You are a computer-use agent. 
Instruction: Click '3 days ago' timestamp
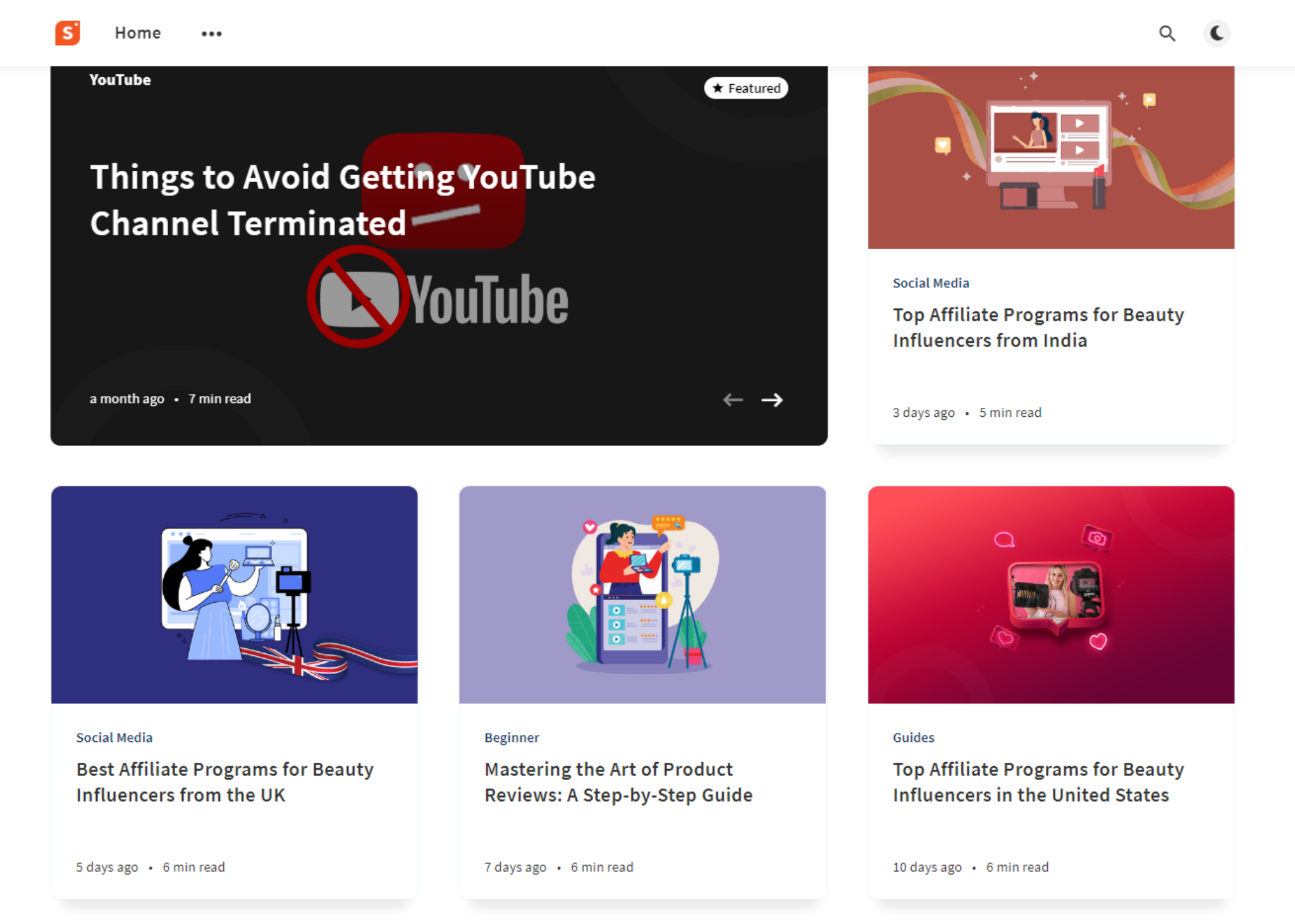click(x=924, y=412)
